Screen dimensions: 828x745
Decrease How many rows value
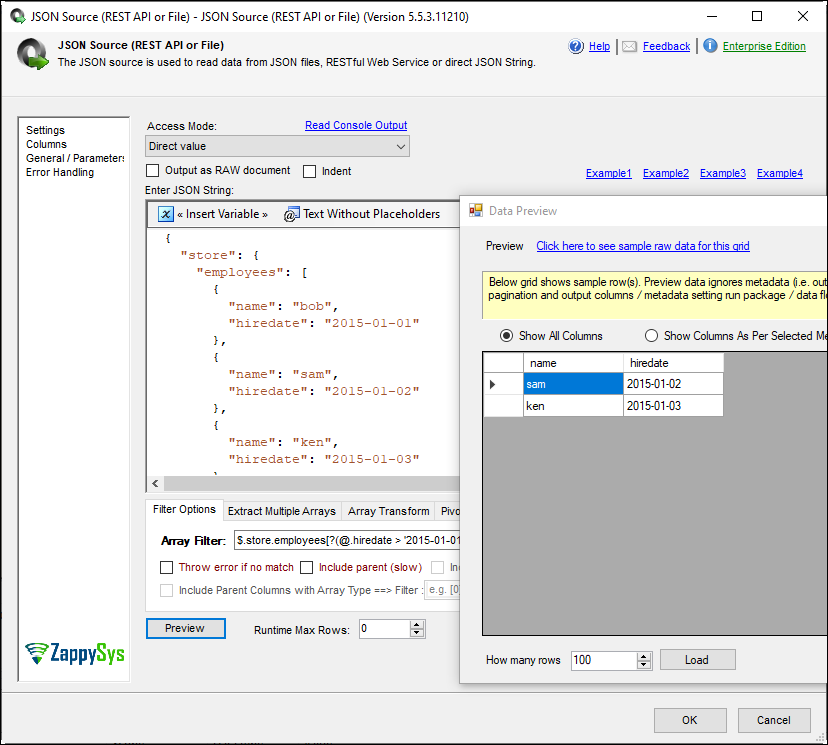[643, 665]
